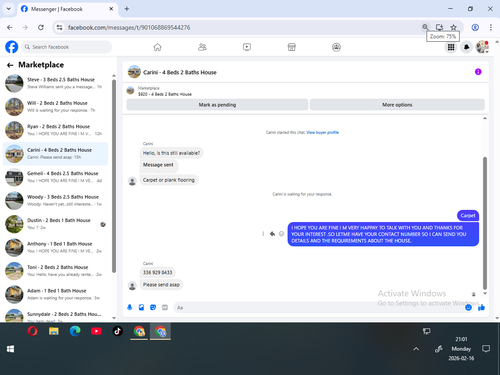Open the Chrome profile icon
Image resolution: width=500 pixels, height=375 pixels.
pyautogui.click(x=475, y=27)
